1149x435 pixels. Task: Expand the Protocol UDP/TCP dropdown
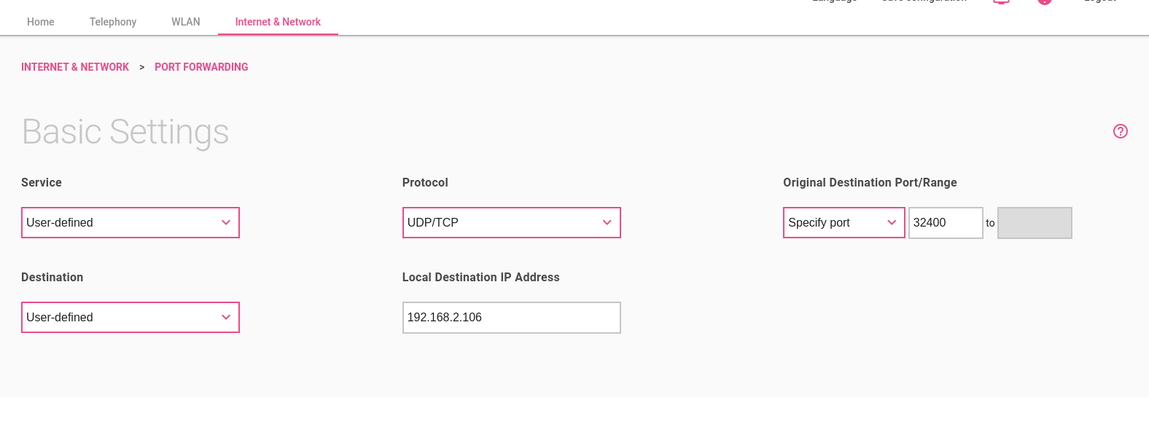(511, 223)
